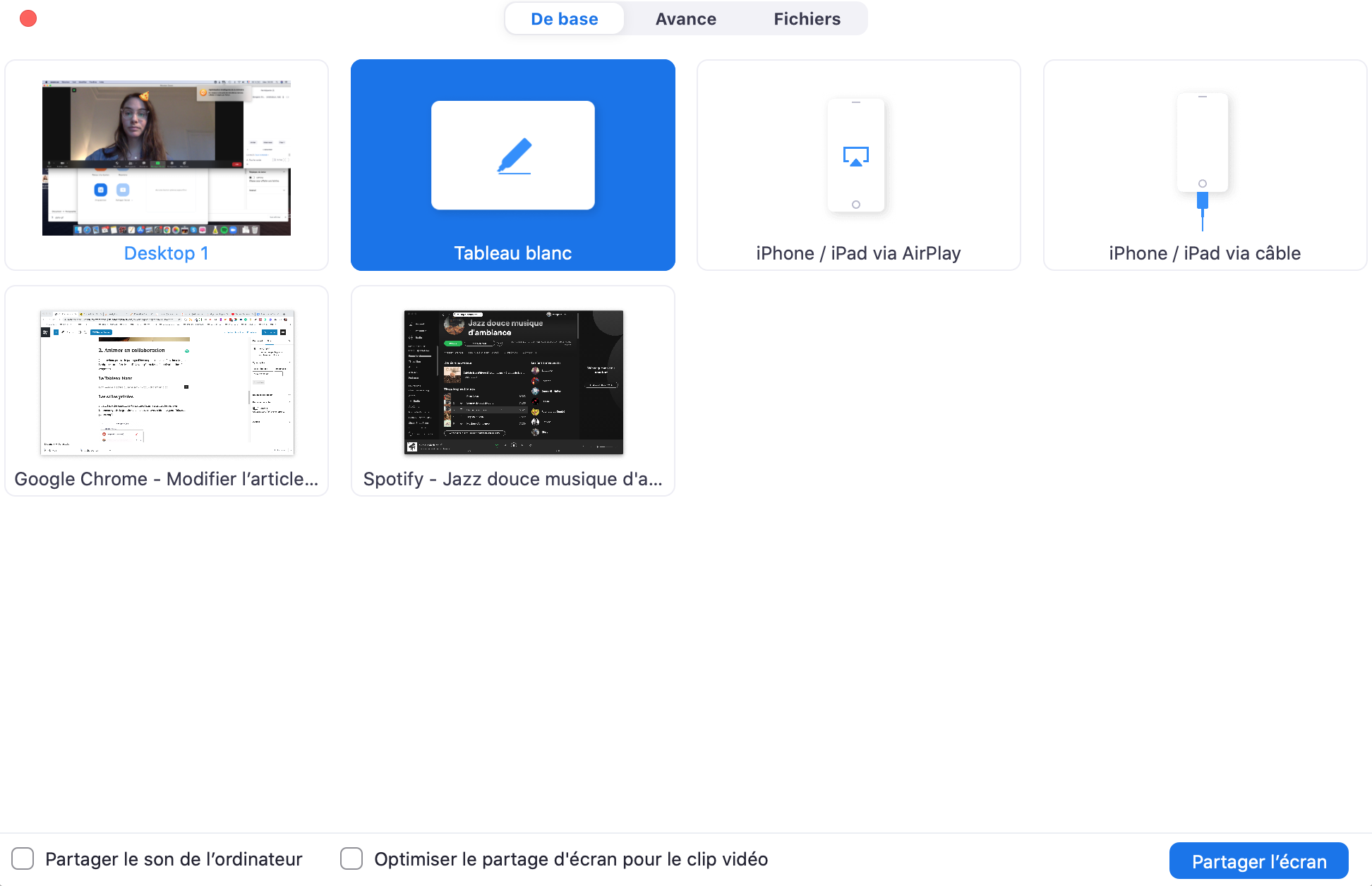Select the Desktop 1 screen thumbnail
This screenshot has width=1372, height=886.
(x=167, y=157)
